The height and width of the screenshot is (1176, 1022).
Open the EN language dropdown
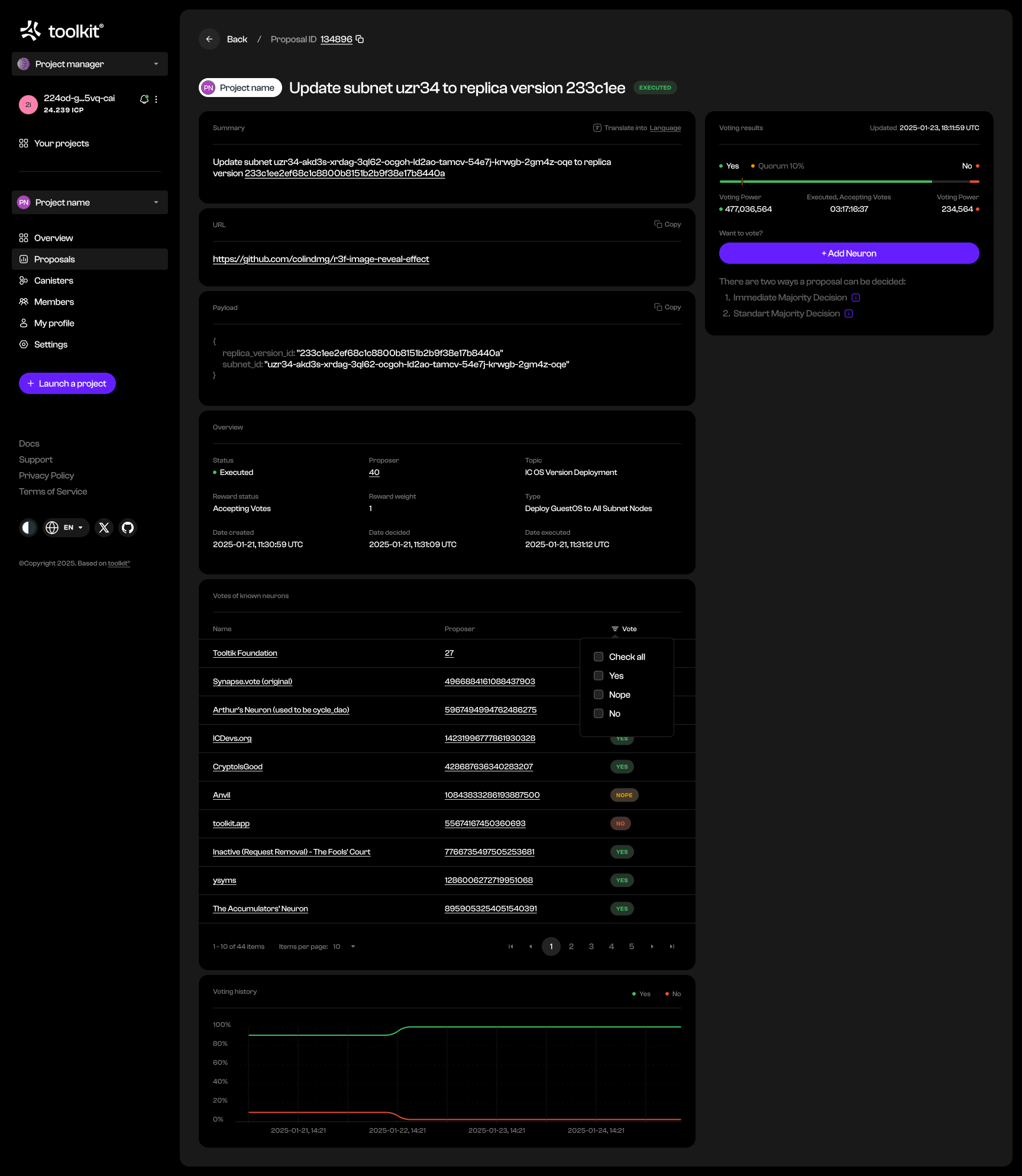pyautogui.click(x=66, y=528)
